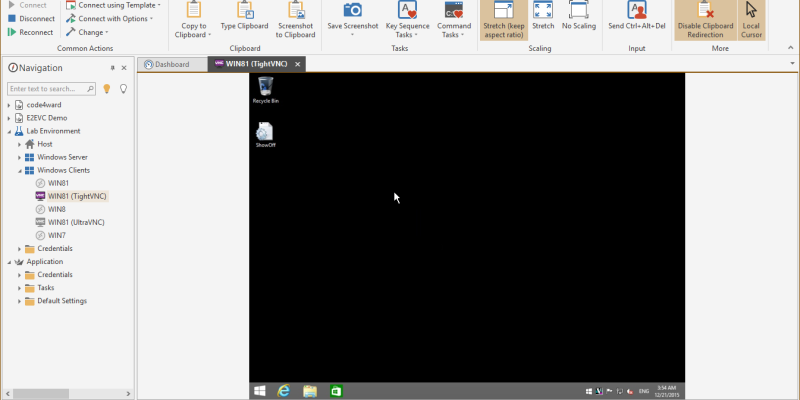
Task: Close the WIN81 (TightVNC) tab
Action: [298, 64]
